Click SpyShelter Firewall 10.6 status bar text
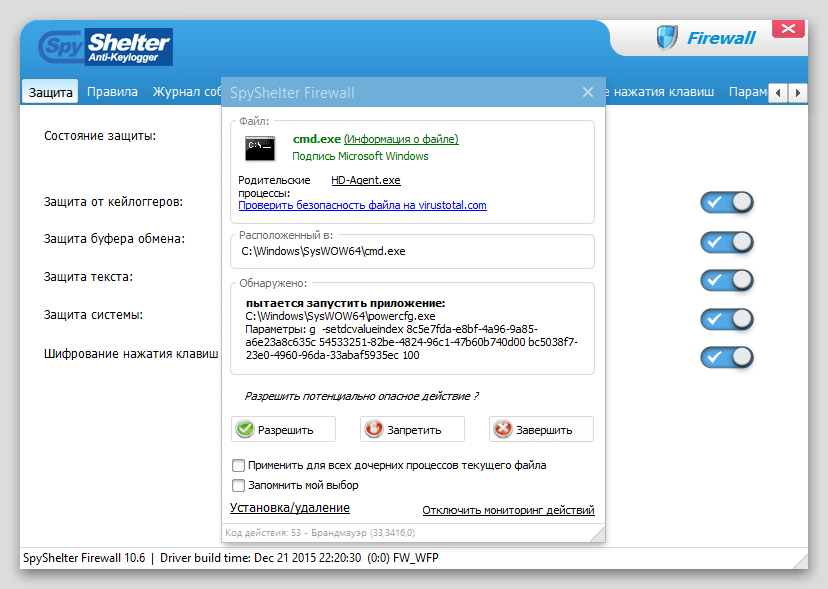The height and width of the screenshot is (589, 828). pyautogui.click(x=84, y=558)
